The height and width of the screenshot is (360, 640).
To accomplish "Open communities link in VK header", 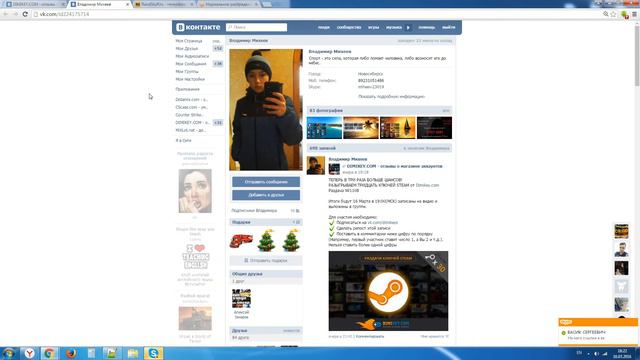I will (349, 27).
